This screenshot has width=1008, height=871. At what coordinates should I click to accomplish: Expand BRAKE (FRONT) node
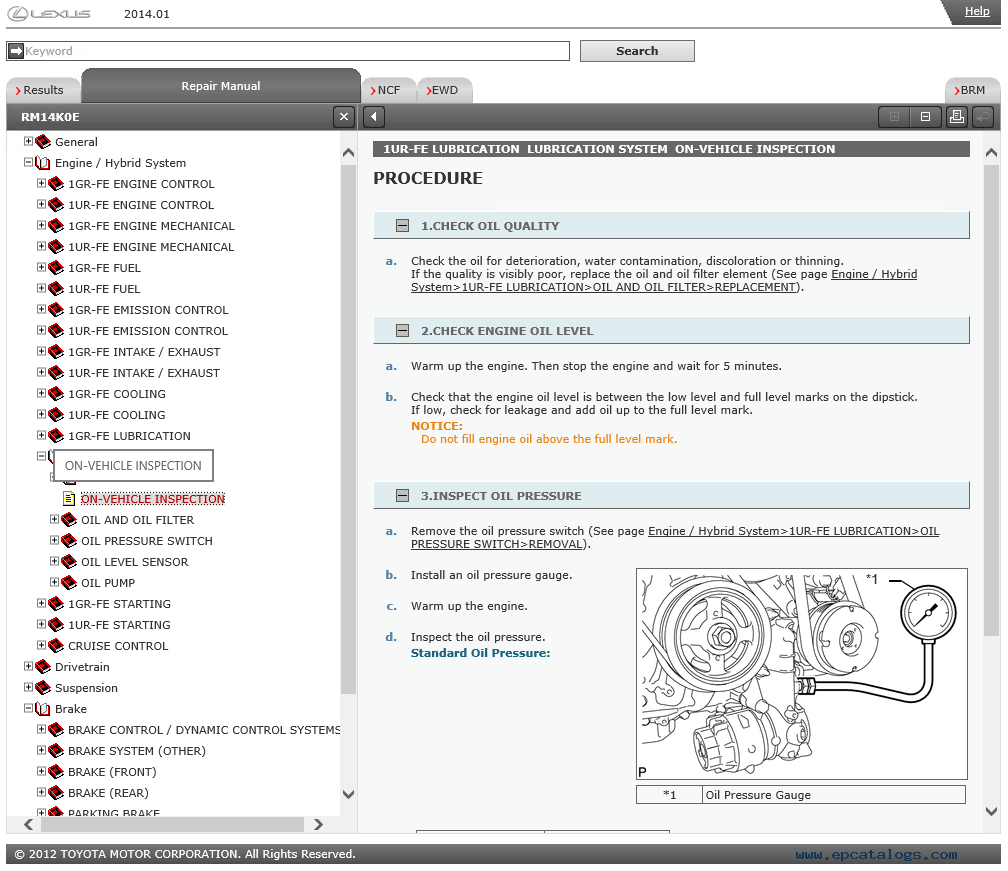41,771
